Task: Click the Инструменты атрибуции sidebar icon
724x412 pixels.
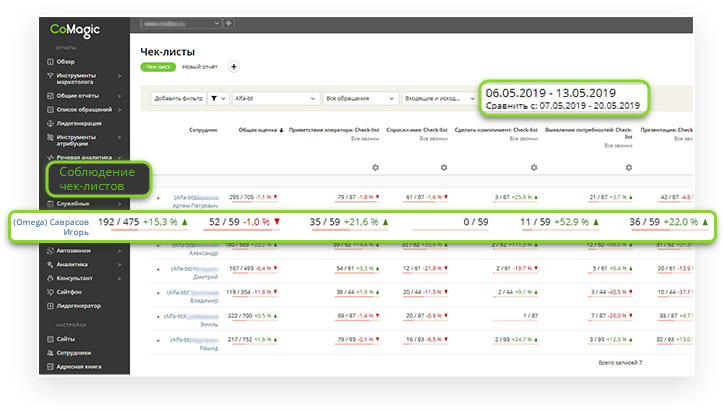Action: (50, 137)
